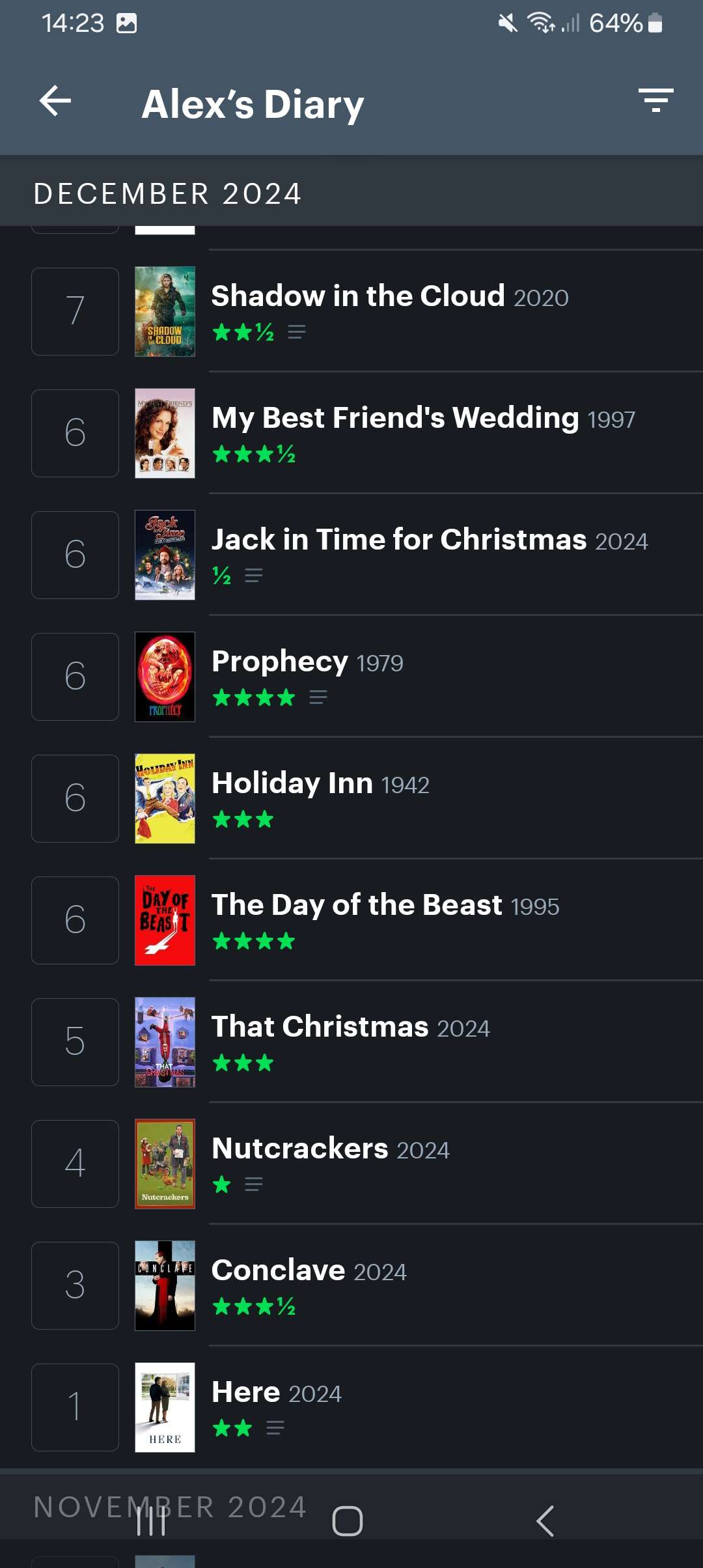Tap the December 2024 section header
703x1568 pixels.
167,193
